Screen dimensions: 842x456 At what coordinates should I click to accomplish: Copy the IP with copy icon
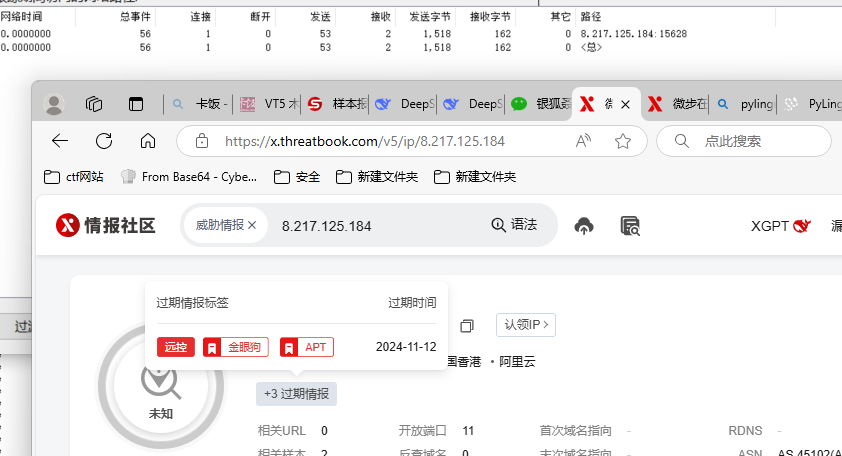tap(467, 325)
